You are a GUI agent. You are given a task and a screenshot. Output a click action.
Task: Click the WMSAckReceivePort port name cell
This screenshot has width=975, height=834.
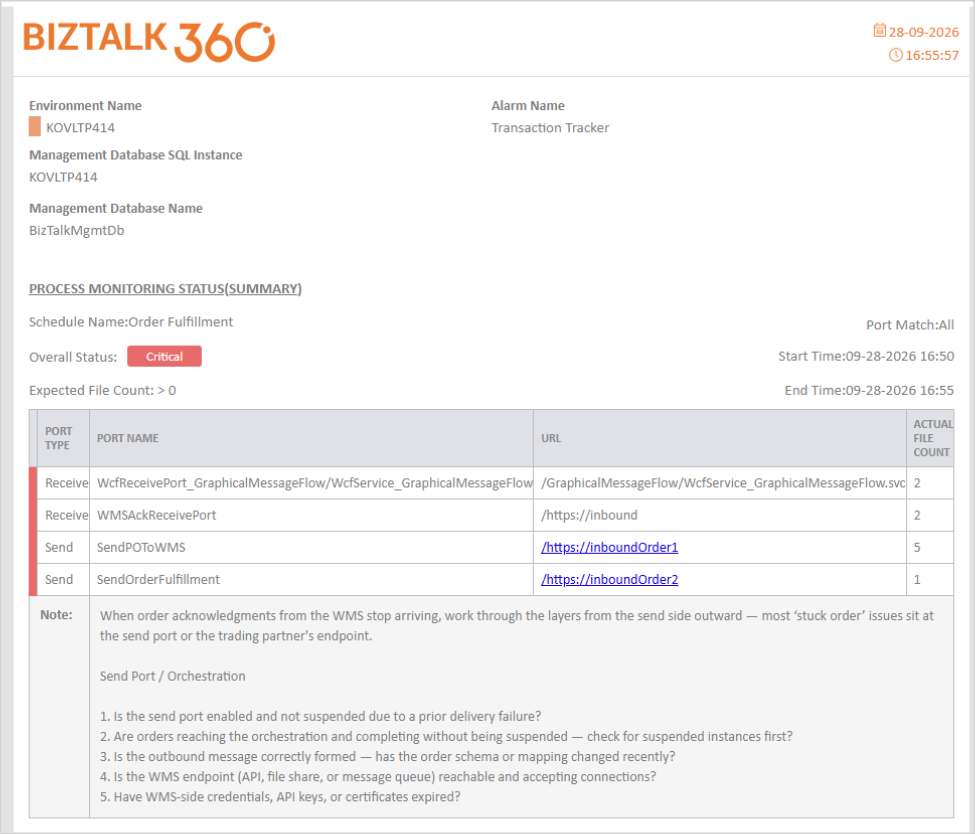pyautogui.click(x=312, y=516)
